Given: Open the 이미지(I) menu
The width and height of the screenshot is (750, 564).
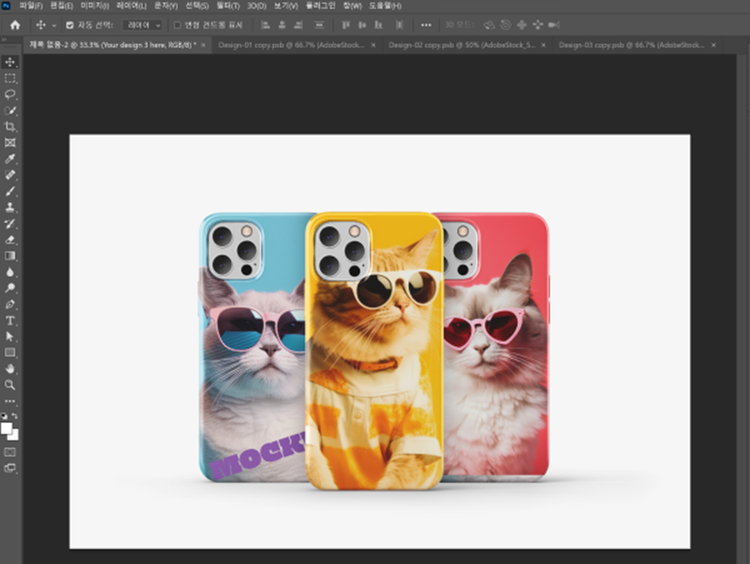Looking at the screenshot, I should (x=94, y=6).
